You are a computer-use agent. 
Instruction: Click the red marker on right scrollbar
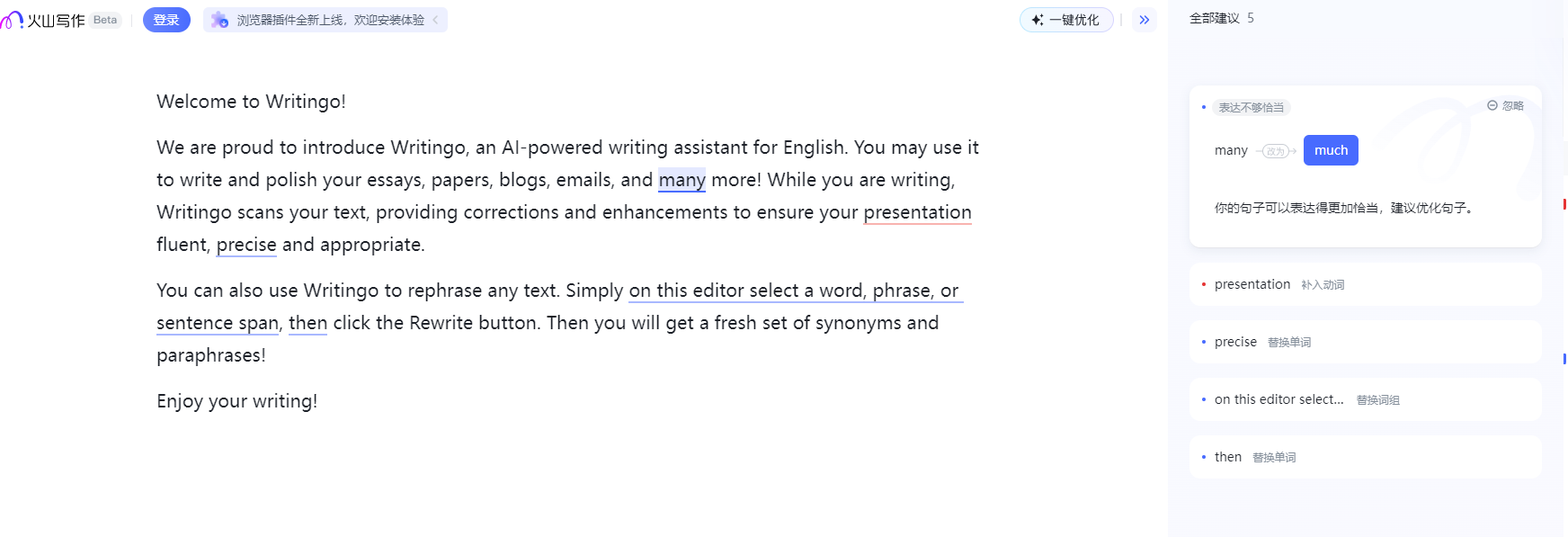tap(1564, 204)
